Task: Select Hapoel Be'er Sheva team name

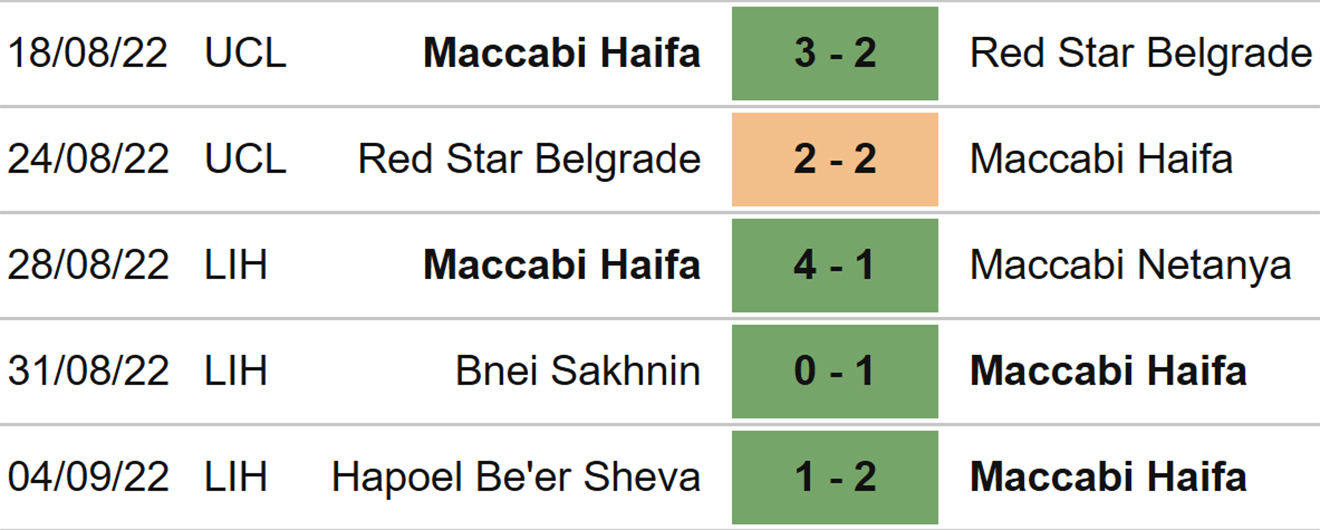Action: click(x=516, y=477)
